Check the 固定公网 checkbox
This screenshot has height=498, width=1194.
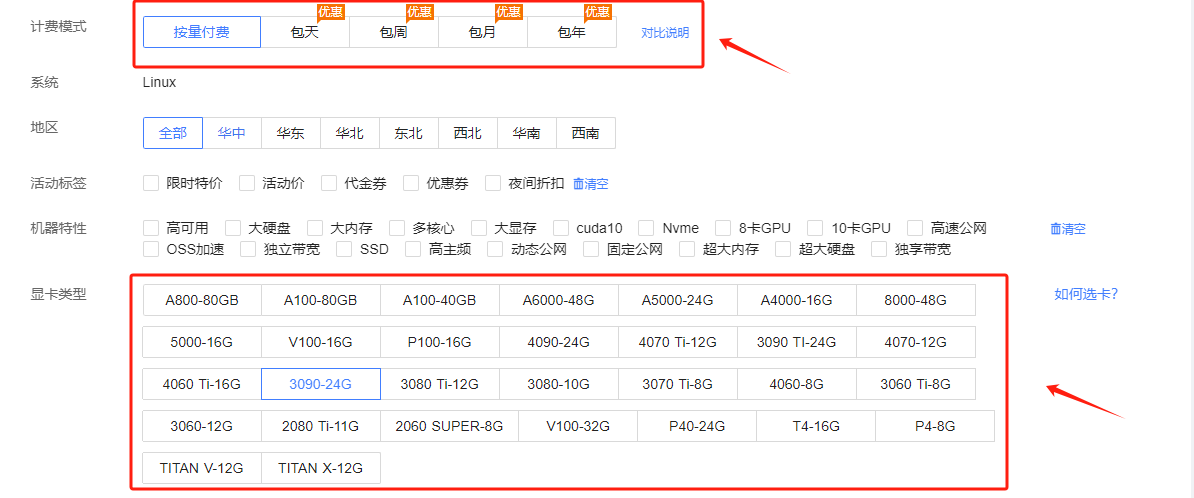(x=591, y=249)
